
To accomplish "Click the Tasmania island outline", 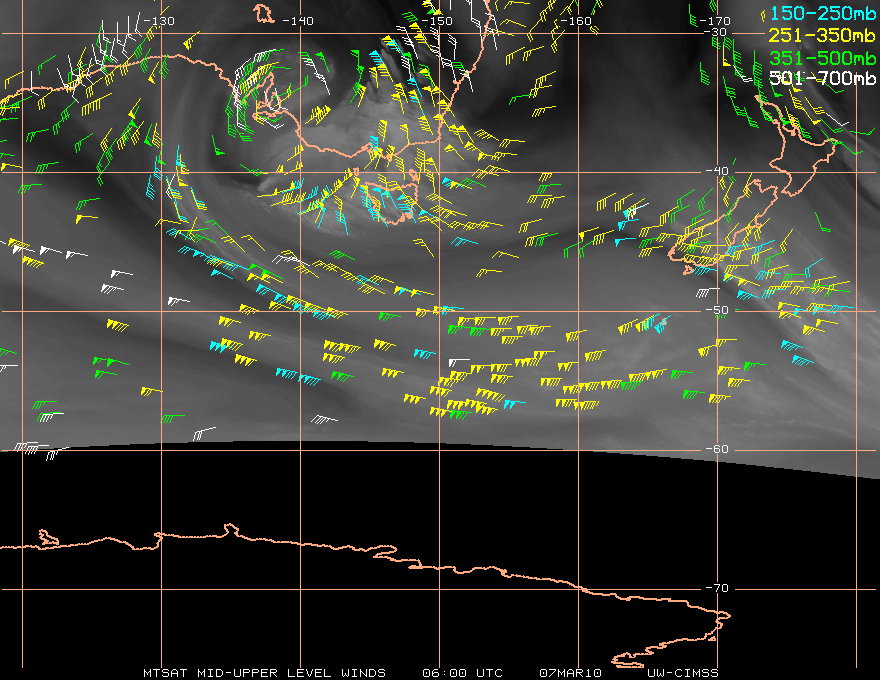I will pyautogui.click(x=391, y=203).
